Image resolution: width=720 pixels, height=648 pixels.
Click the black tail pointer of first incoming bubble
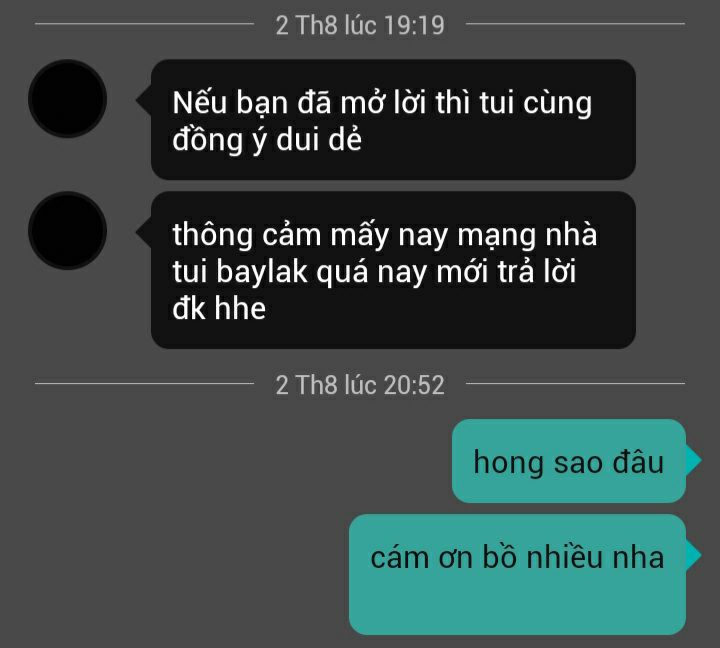point(144,100)
